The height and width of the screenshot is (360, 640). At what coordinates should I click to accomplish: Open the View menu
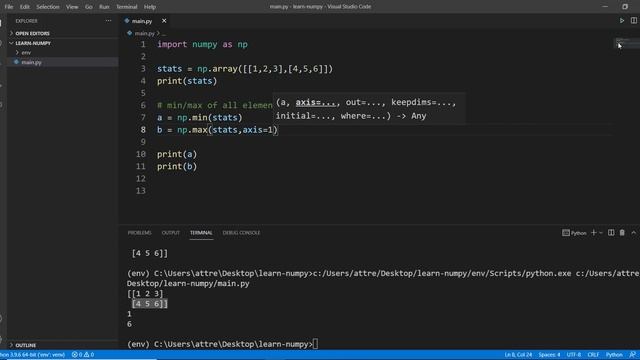click(x=72, y=7)
